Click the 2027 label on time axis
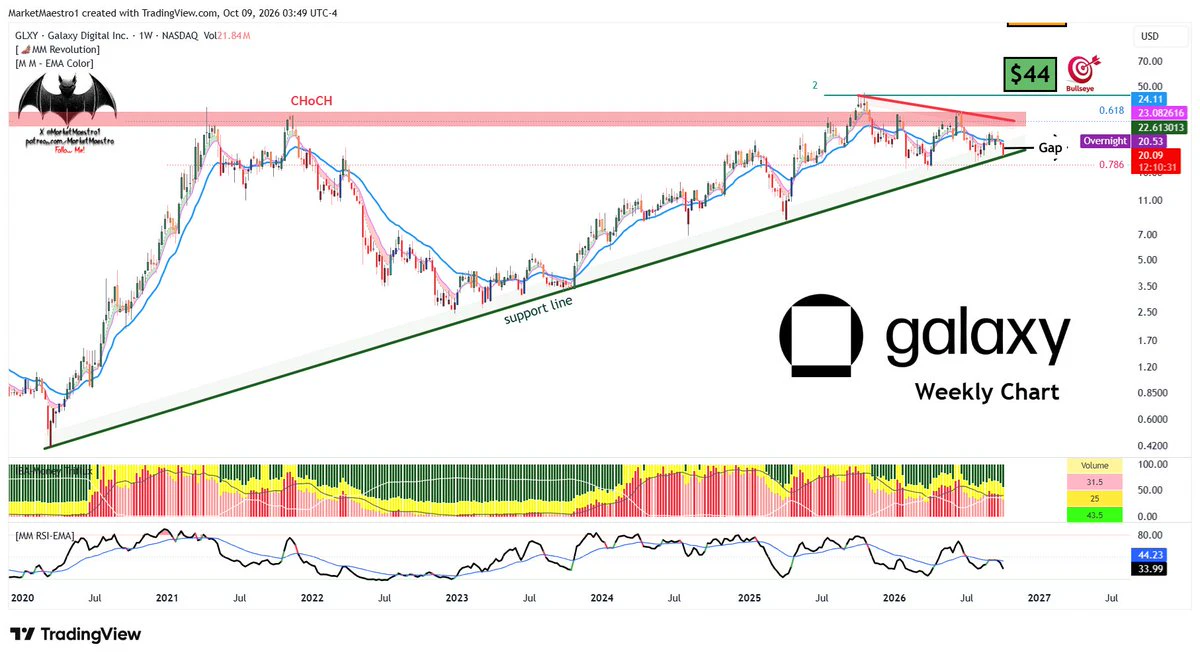 coord(1039,598)
